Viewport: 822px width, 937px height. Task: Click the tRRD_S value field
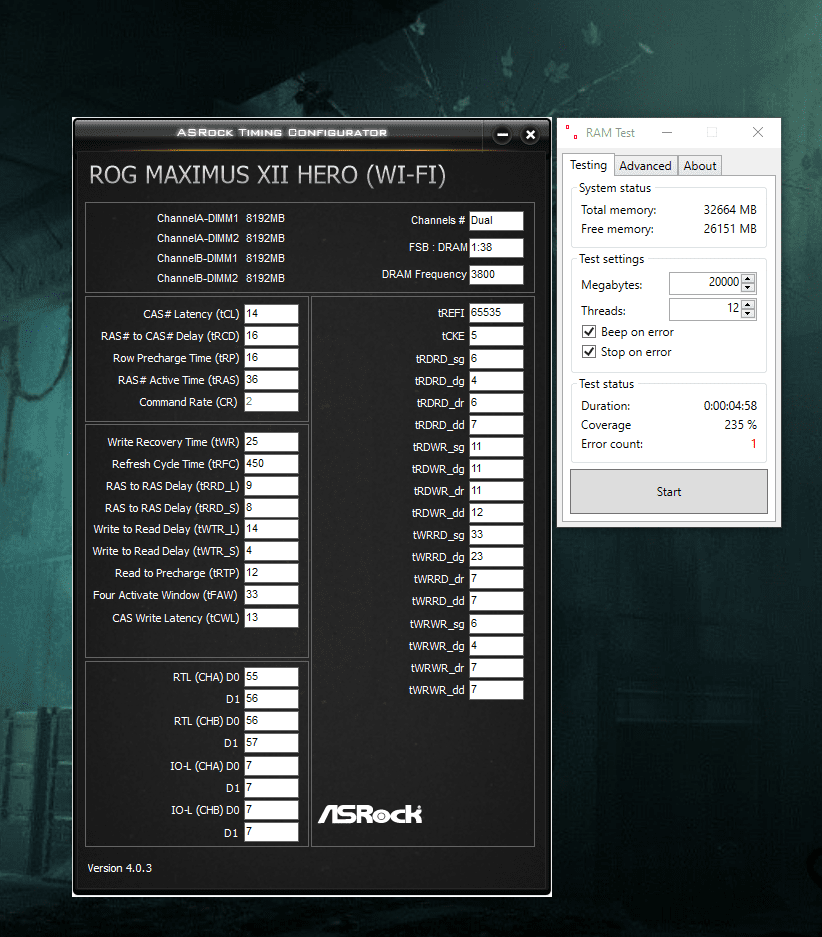click(271, 508)
